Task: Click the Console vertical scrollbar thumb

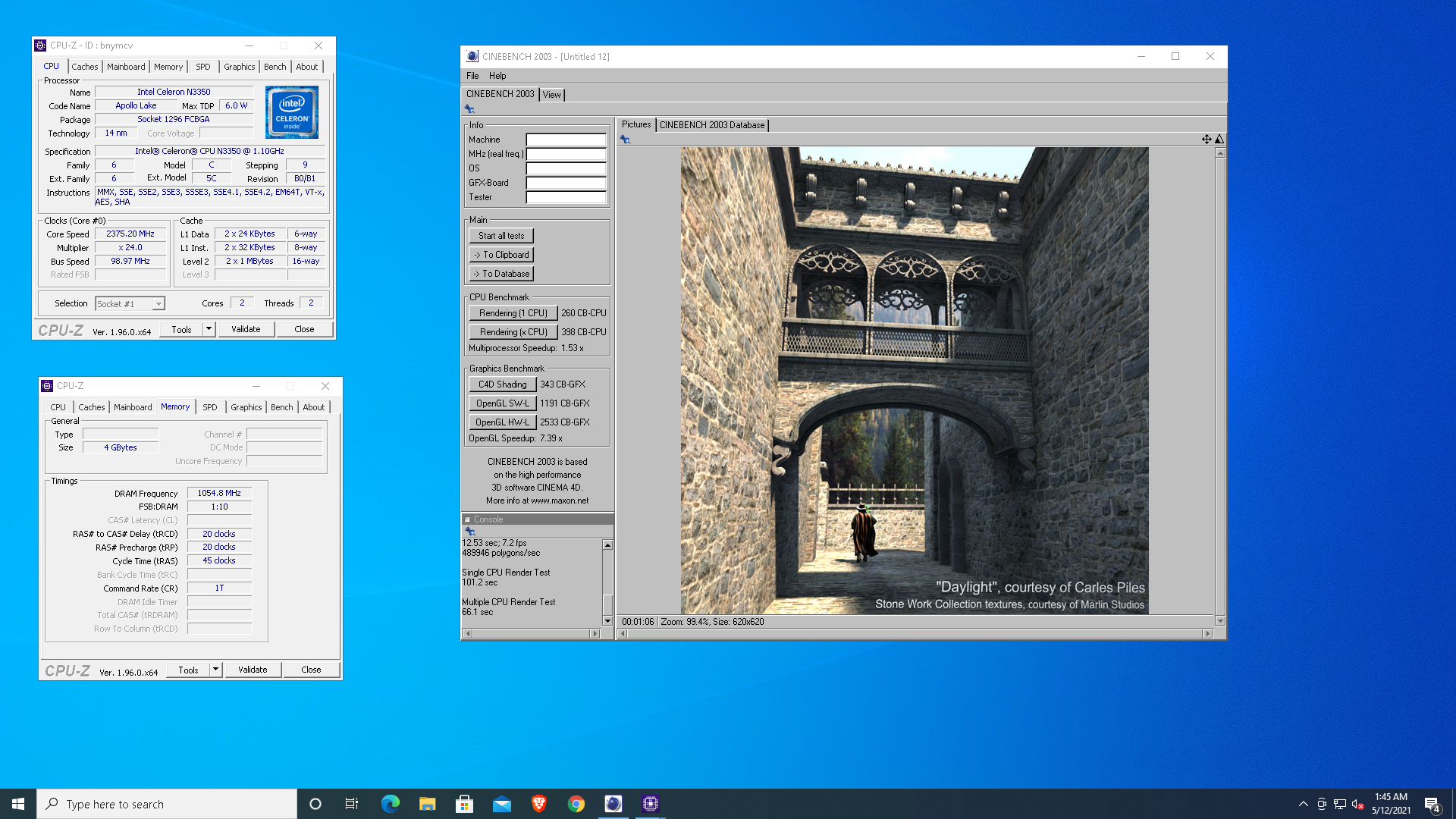Action: tap(607, 604)
